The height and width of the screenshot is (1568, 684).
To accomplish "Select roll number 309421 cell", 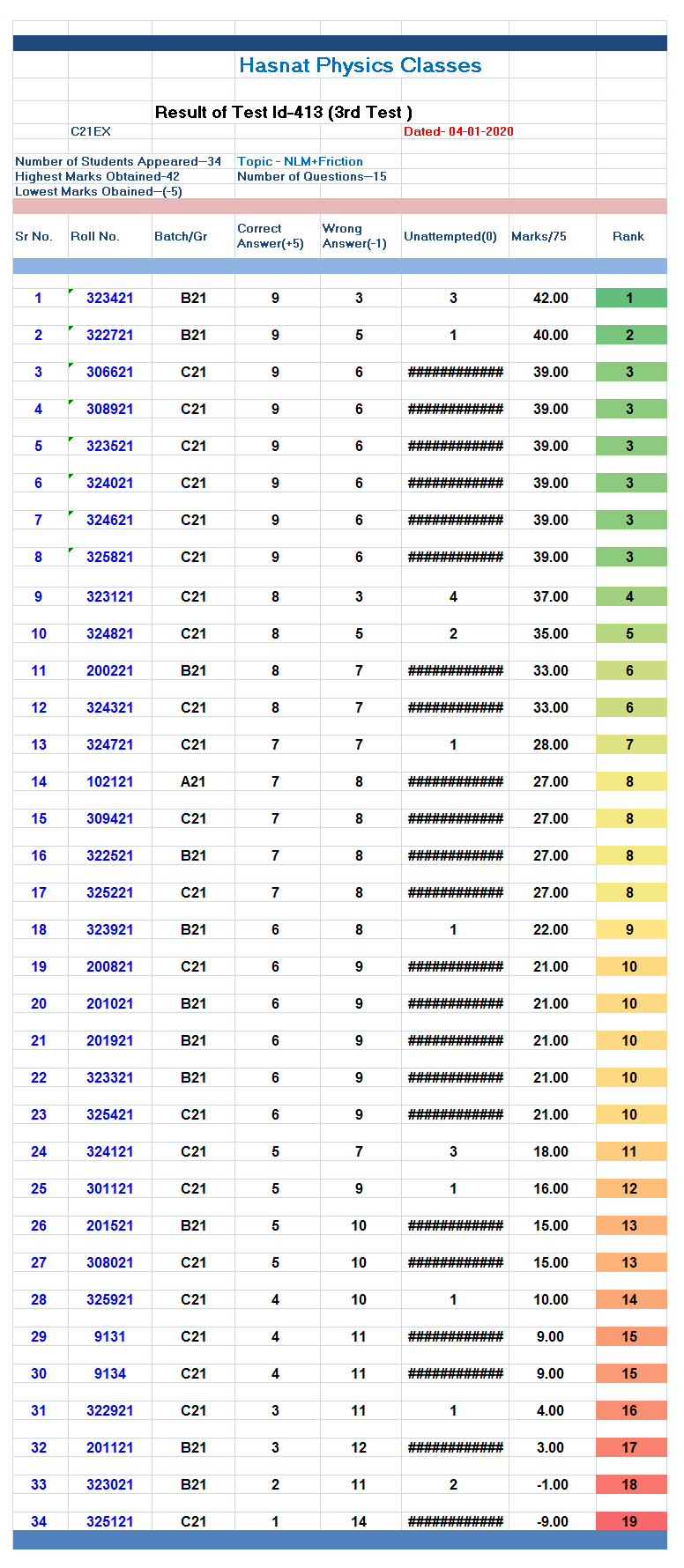I will [110, 818].
